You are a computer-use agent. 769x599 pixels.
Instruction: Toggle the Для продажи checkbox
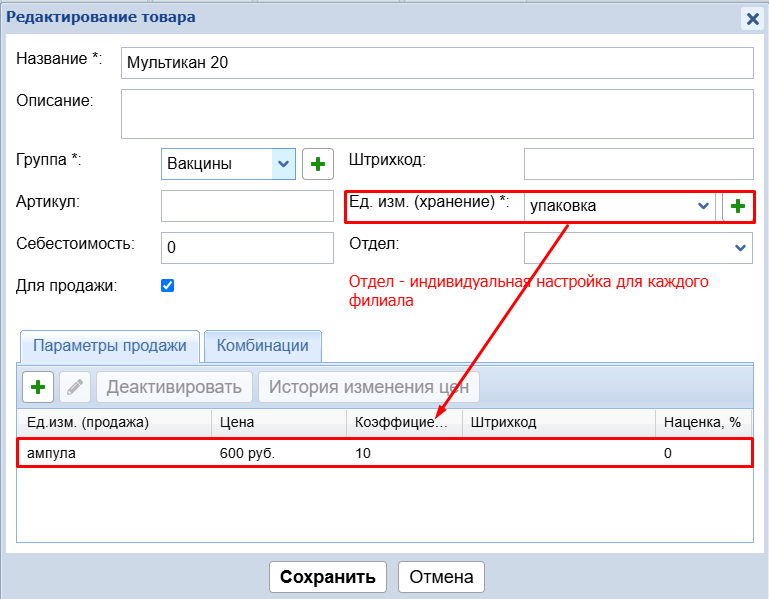coord(168,286)
